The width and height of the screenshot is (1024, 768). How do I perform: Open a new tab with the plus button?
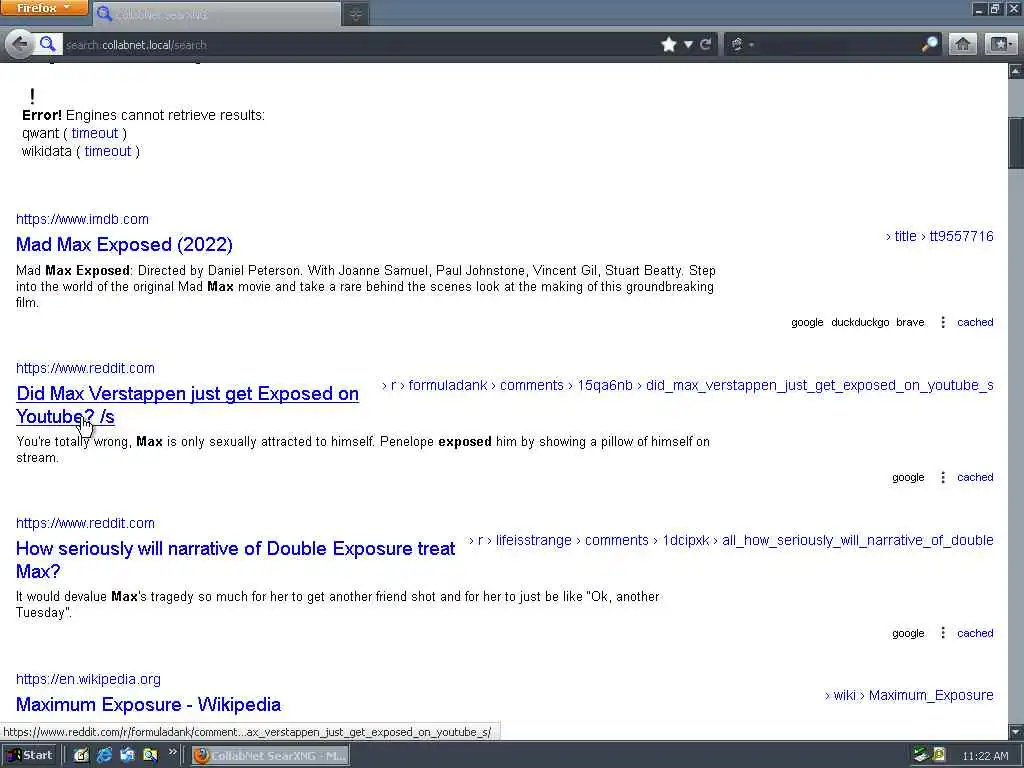coord(356,14)
